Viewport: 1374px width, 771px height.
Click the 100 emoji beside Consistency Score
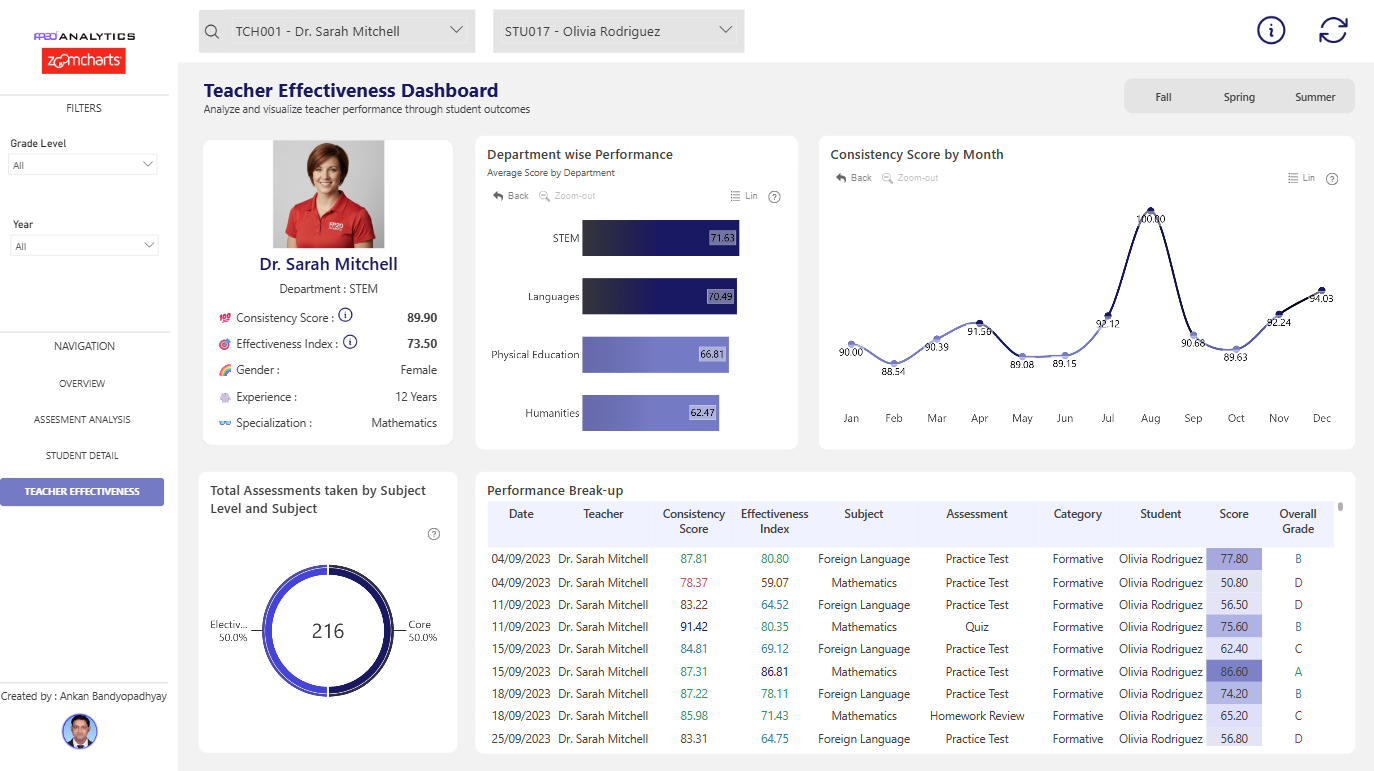coord(225,318)
